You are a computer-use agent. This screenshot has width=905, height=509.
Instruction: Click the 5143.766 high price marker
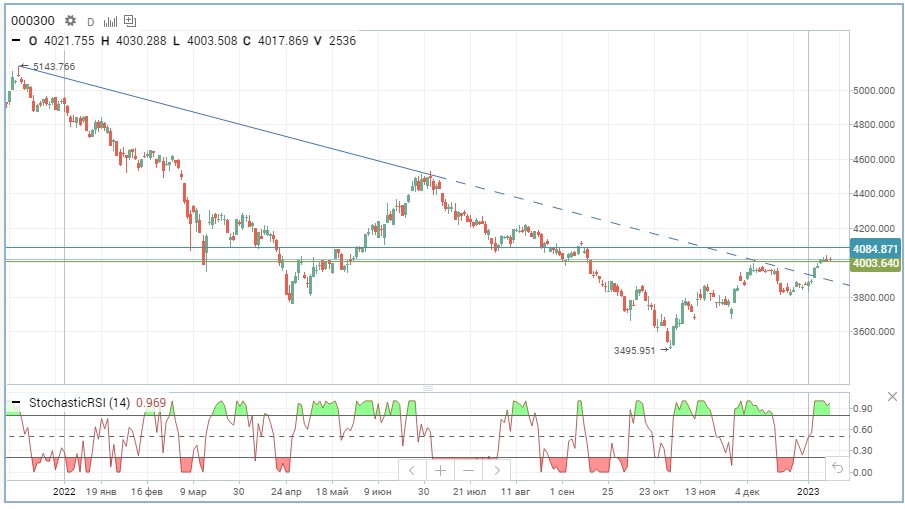pyautogui.click(x=53, y=67)
